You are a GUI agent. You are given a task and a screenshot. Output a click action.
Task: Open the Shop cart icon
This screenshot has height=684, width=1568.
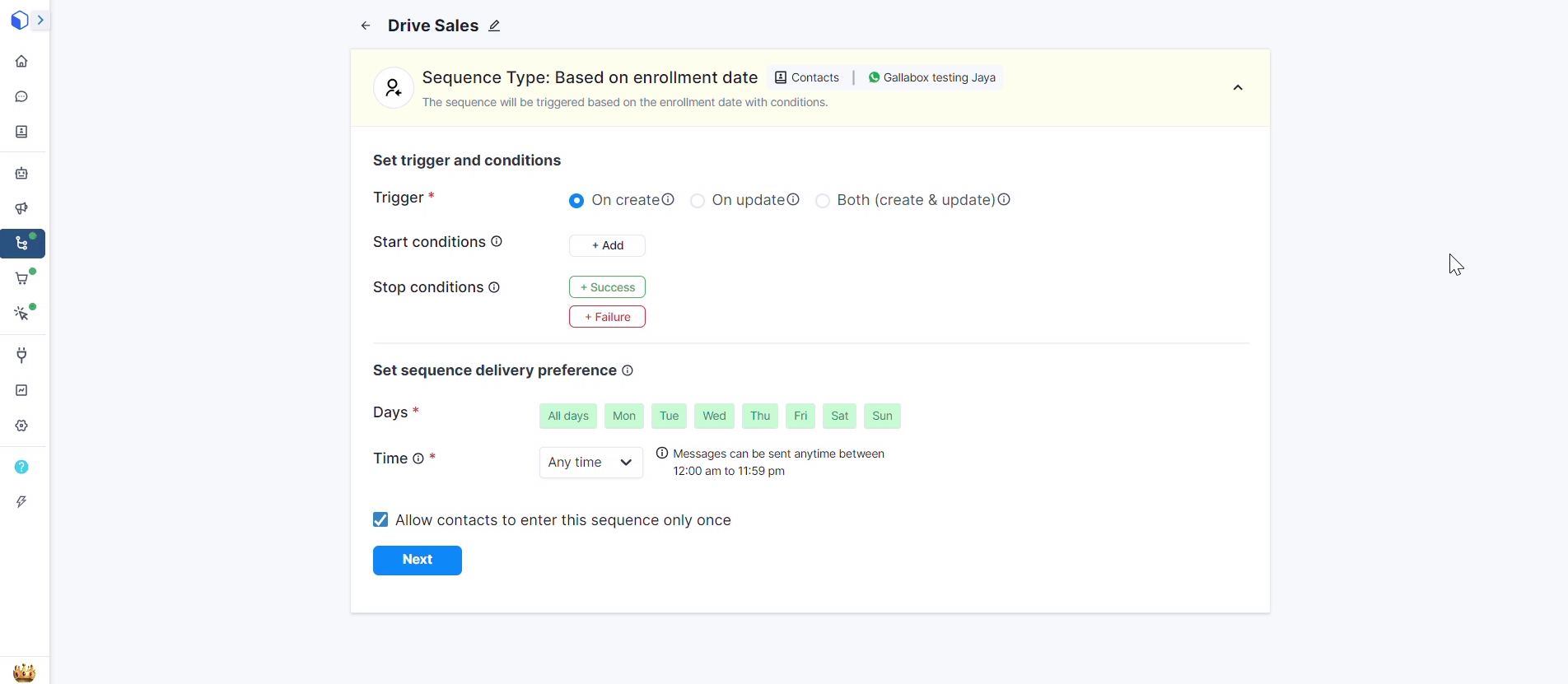pyautogui.click(x=21, y=278)
